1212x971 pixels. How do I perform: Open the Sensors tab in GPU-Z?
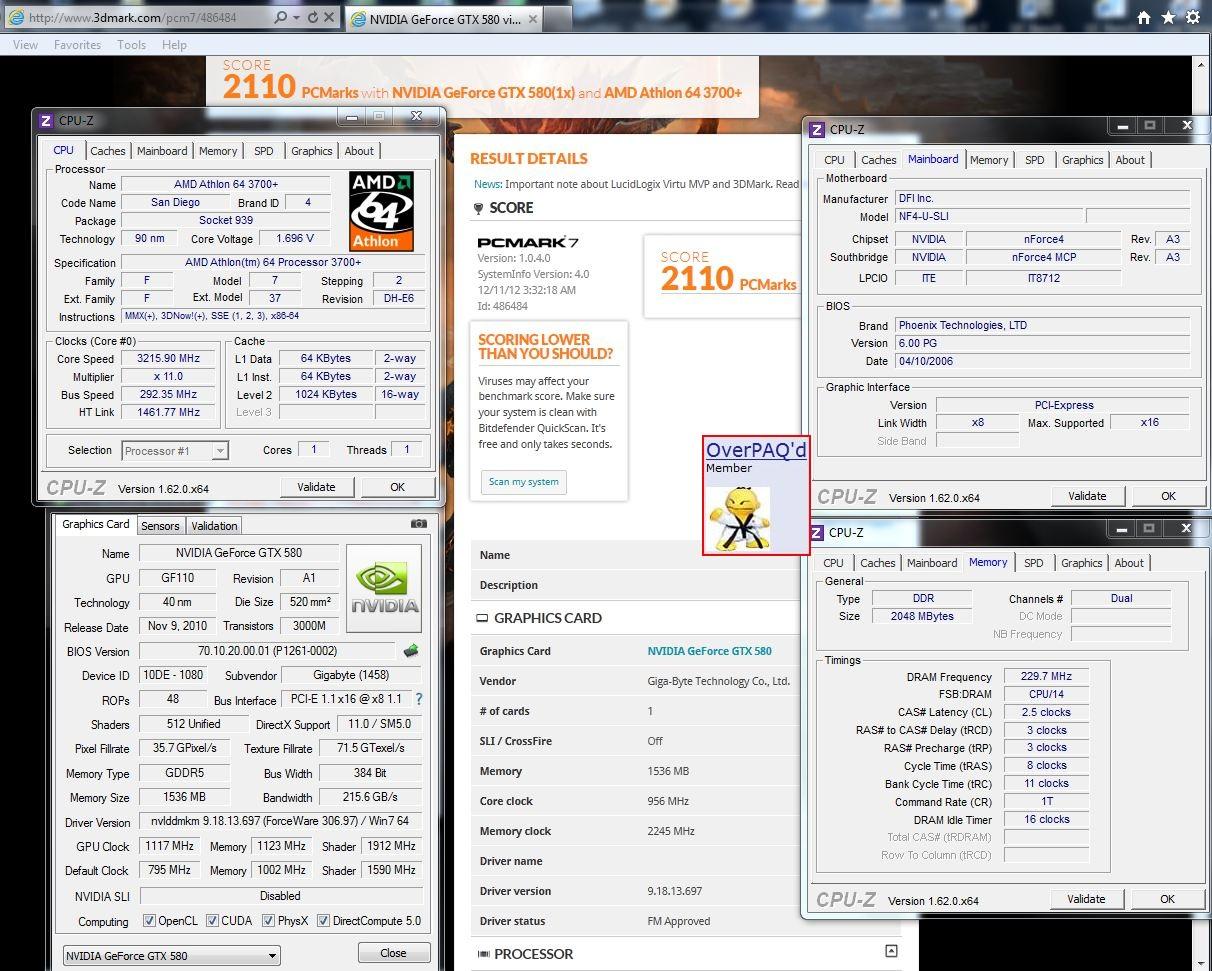(160, 526)
